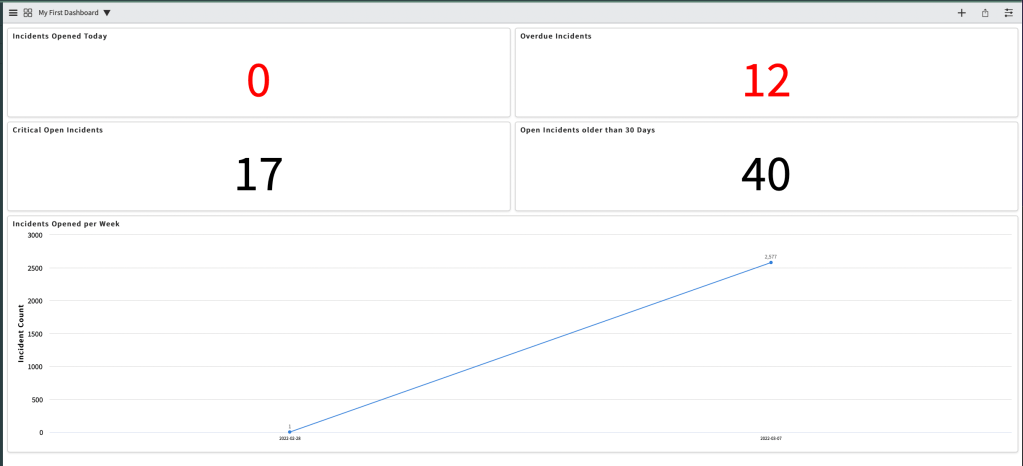Click the My First Dashboard title
Image resolution: width=1023 pixels, height=466 pixels.
[x=68, y=13]
